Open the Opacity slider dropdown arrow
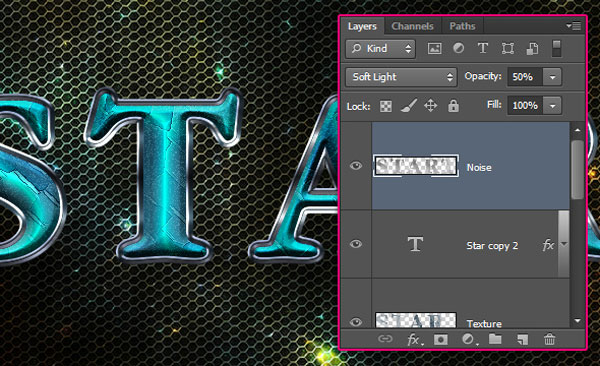Image resolution: width=600 pixels, height=366 pixels. point(552,77)
